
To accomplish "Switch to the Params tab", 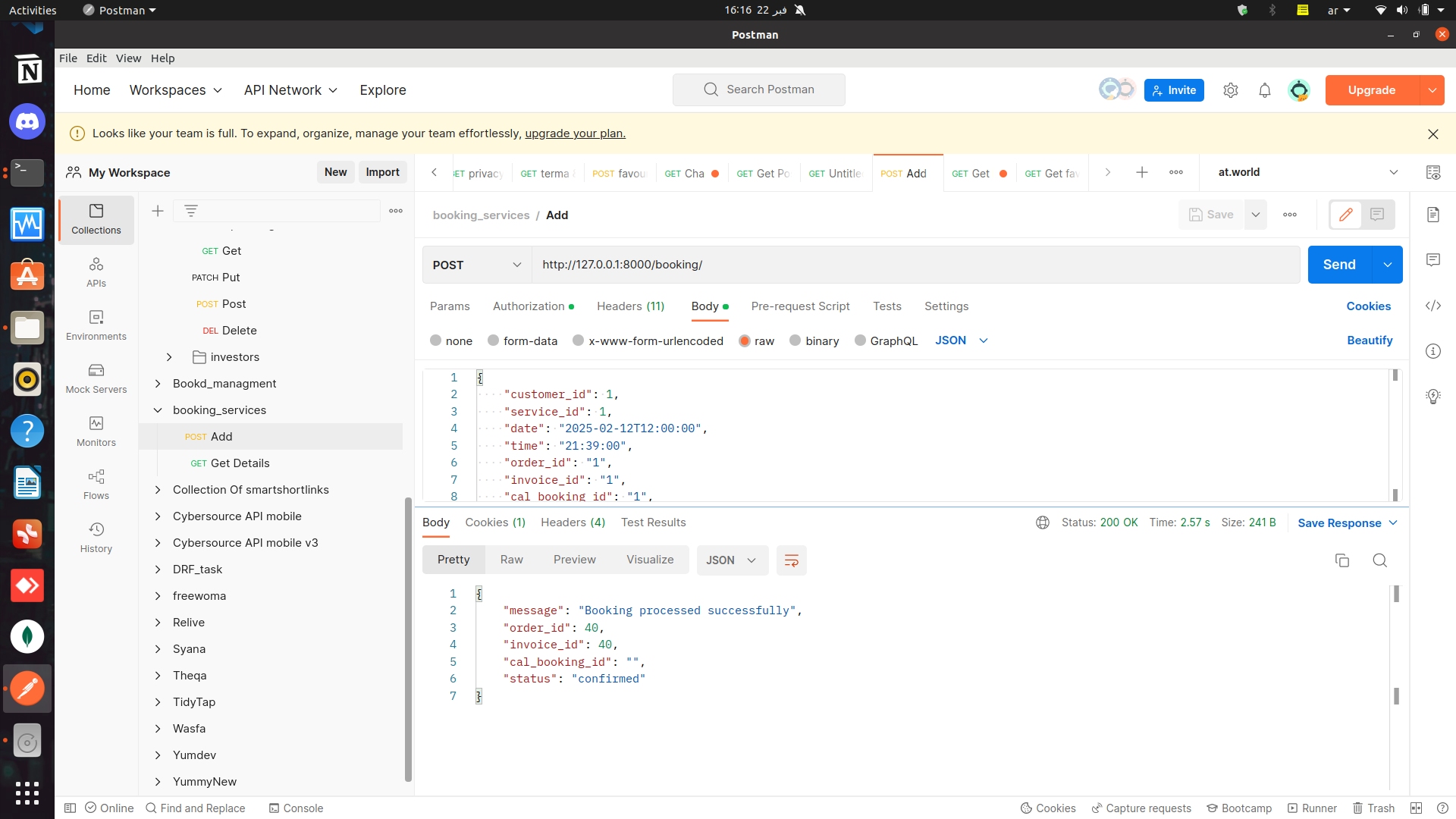I will tap(450, 306).
